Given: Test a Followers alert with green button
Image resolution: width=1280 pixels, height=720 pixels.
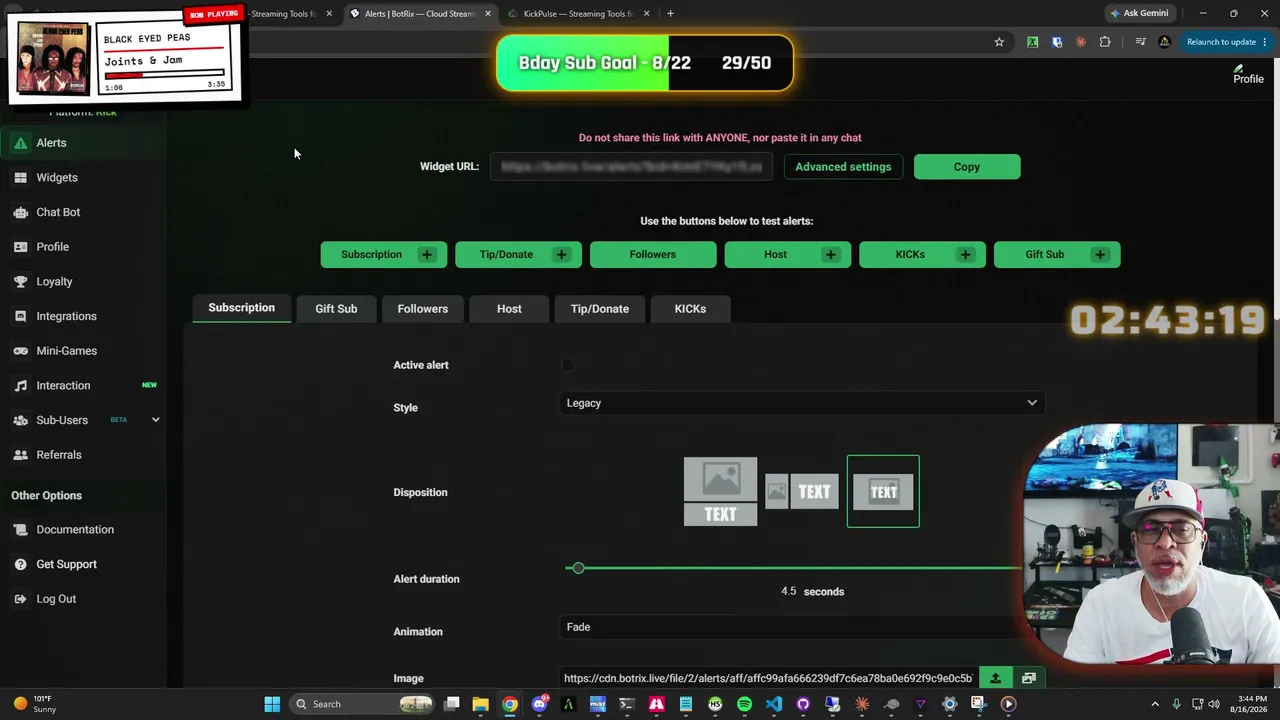Looking at the screenshot, I should point(653,255).
